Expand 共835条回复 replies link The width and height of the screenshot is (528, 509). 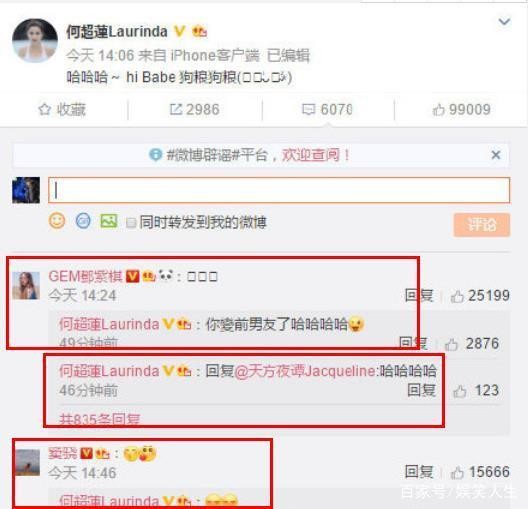100,419
